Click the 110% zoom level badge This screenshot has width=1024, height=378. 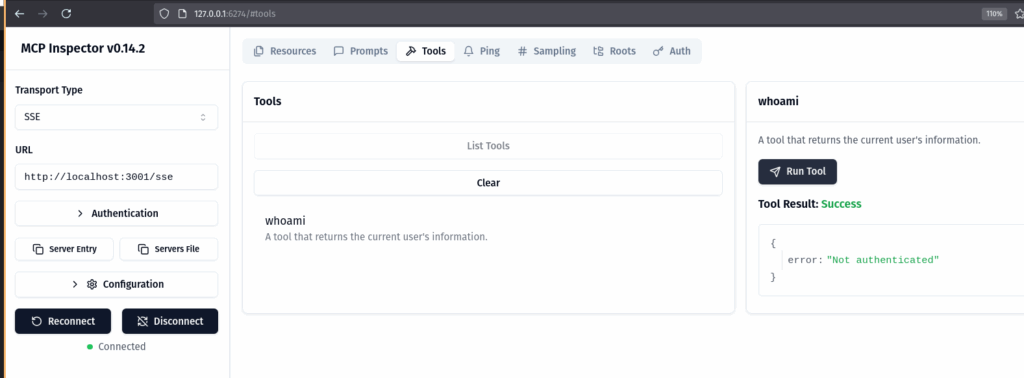click(x=993, y=13)
